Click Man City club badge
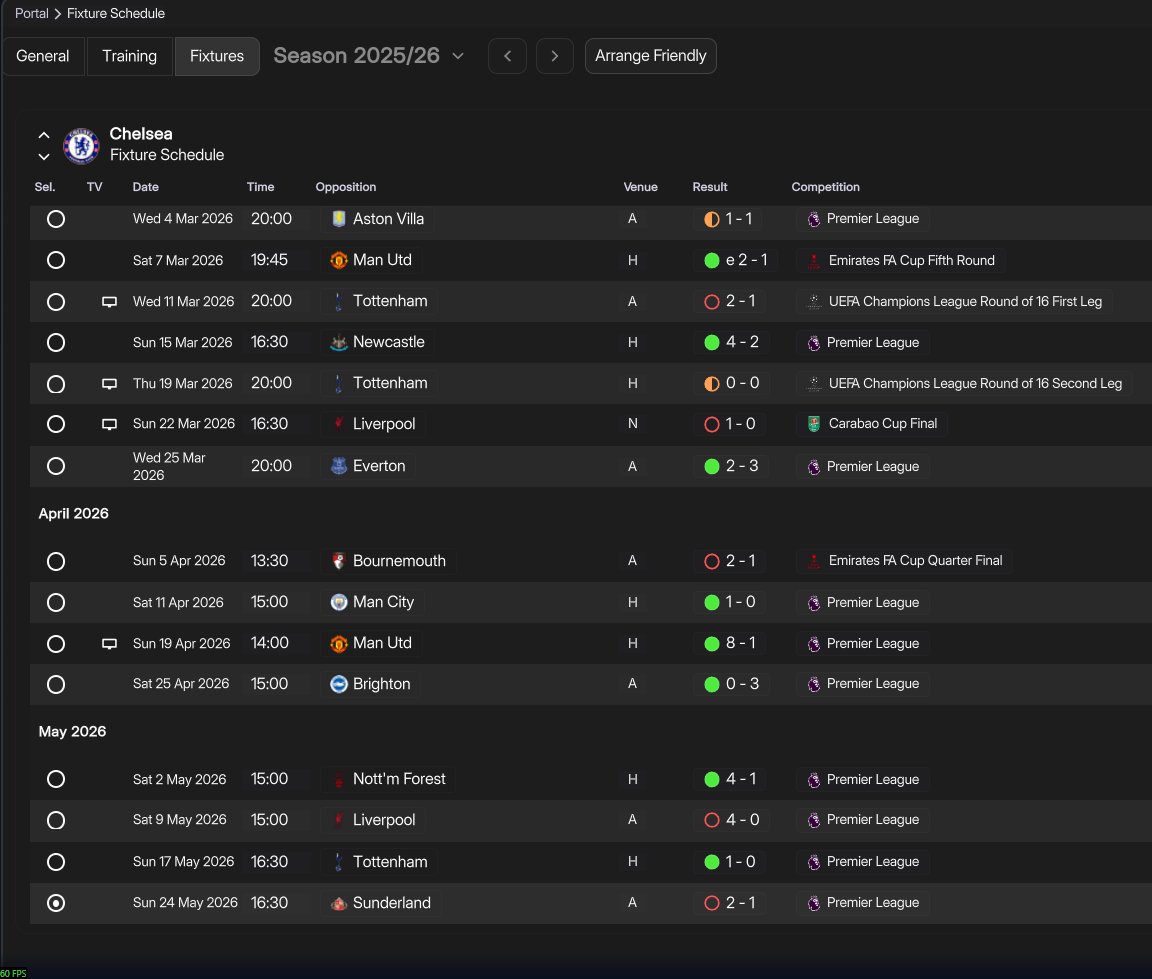Image resolution: width=1152 pixels, height=979 pixels. [339, 602]
